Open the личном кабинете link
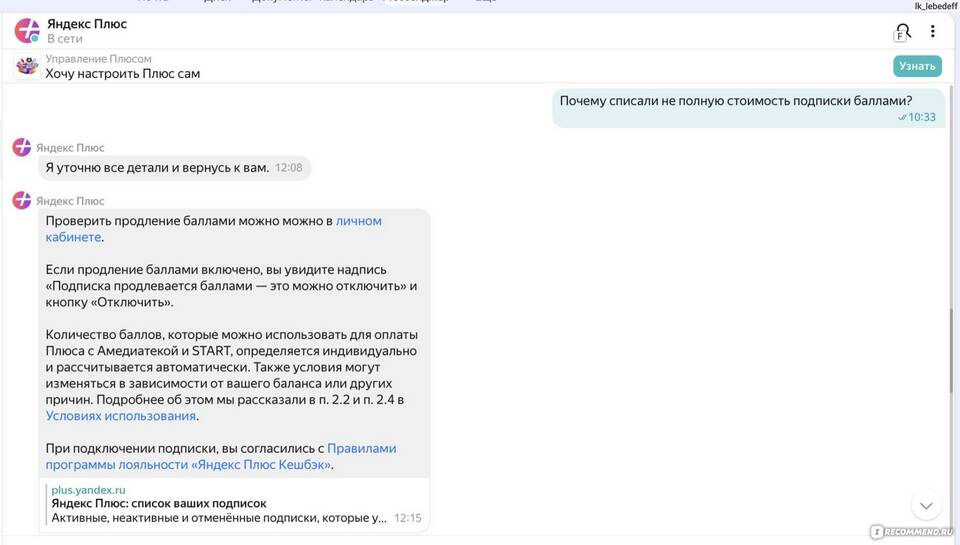 point(213,229)
